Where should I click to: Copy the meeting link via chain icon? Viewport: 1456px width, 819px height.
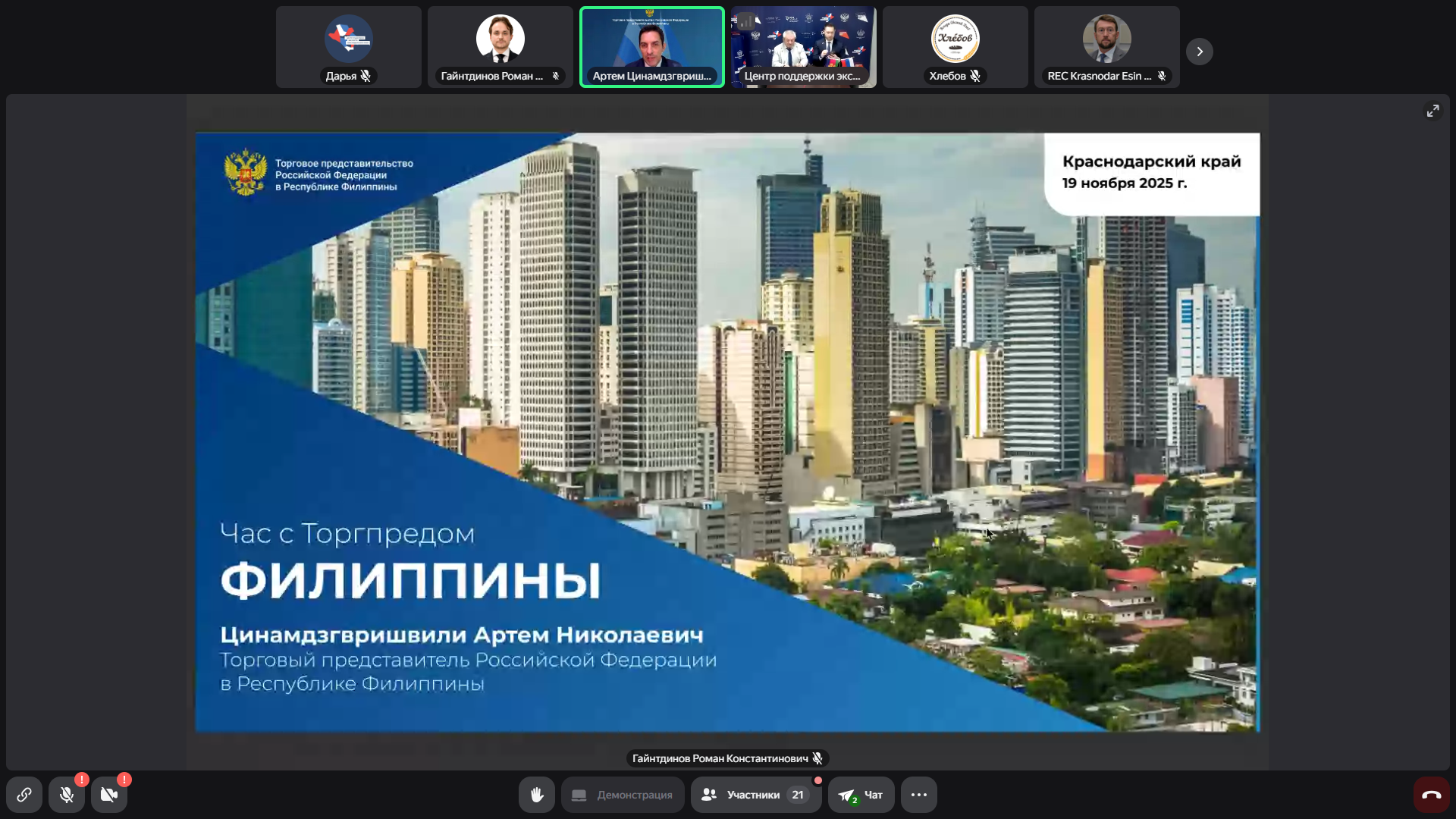click(24, 795)
